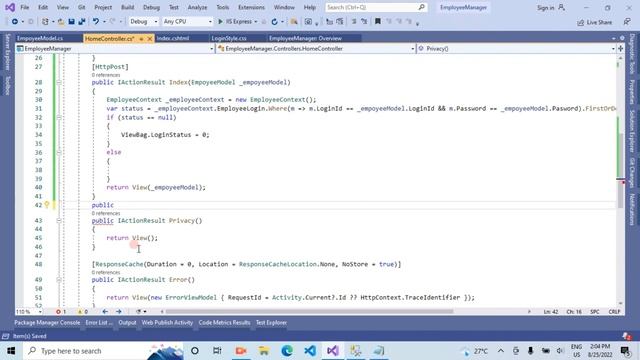Switch to the EmpoyeeModel.cs tab
This screenshot has height=360, width=640.
pyautogui.click(x=40, y=38)
